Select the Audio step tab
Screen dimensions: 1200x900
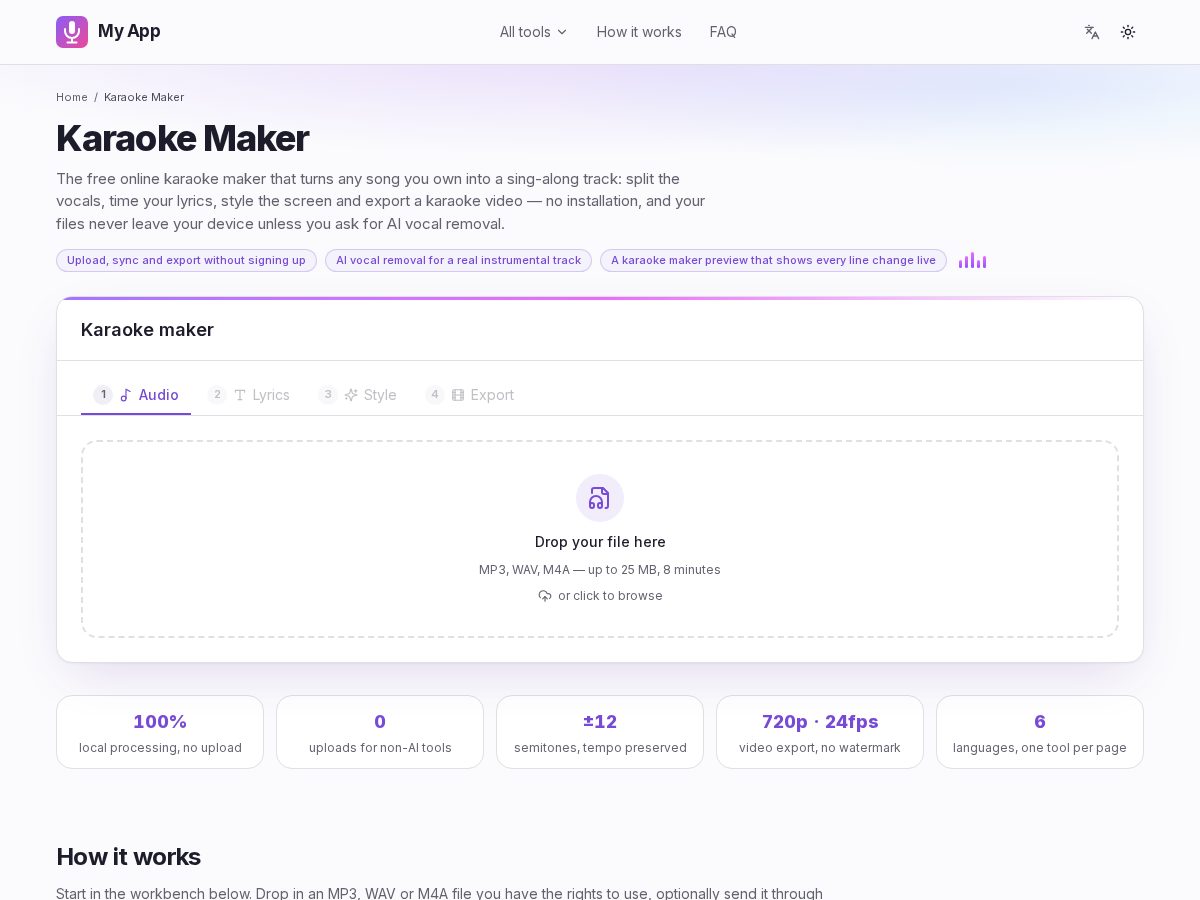[136, 395]
